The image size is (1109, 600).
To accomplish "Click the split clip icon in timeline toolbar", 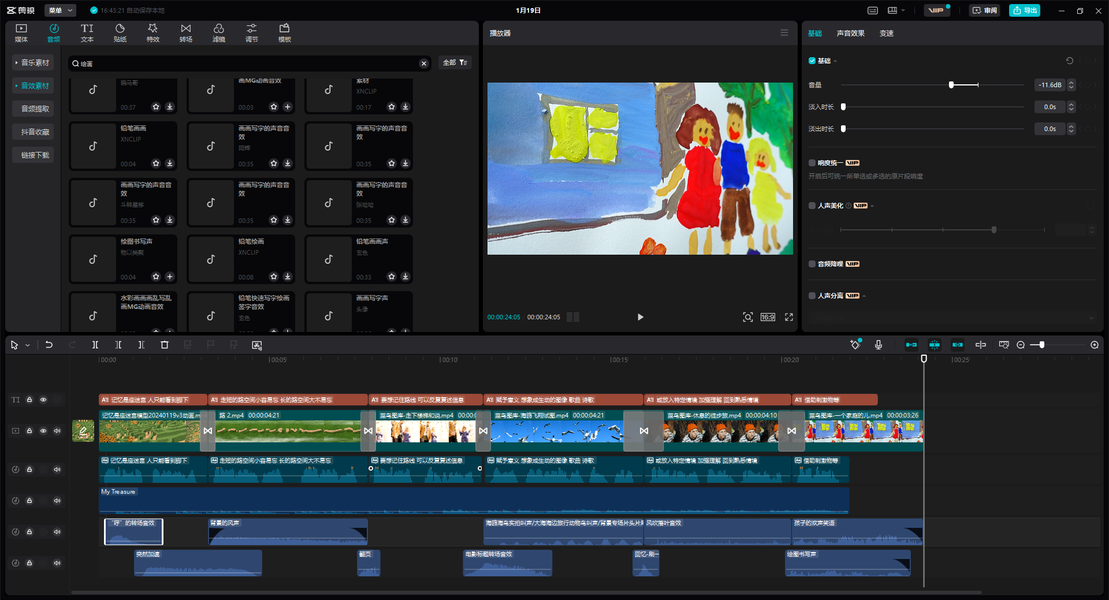I will point(95,345).
